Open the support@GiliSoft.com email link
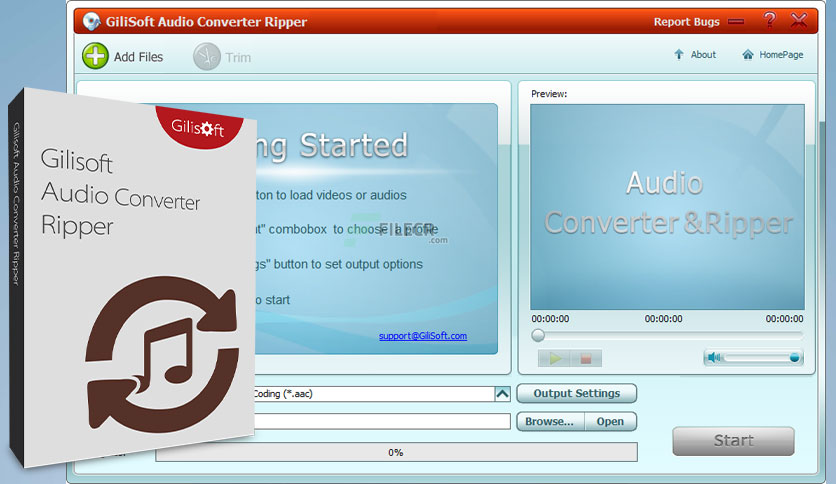 point(423,336)
